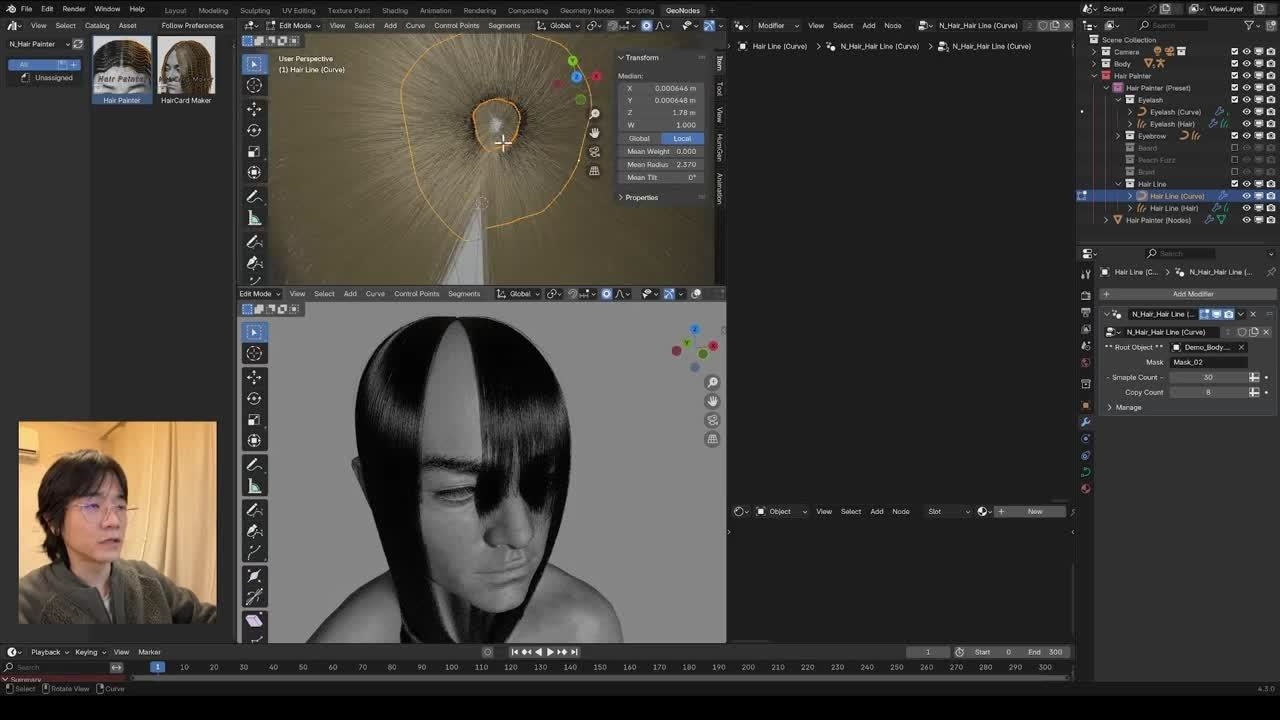Screen dimensions: 1280x720
Task: Open the Render menu
Action: tap(73, 9)
